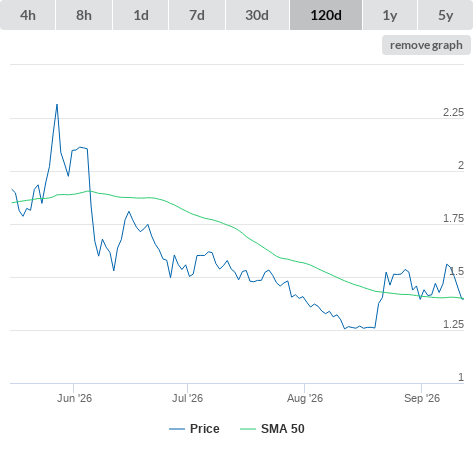474x455 pixels.
Task: Click the 2.25 y-axis label
Action: [x=453, y=112]
